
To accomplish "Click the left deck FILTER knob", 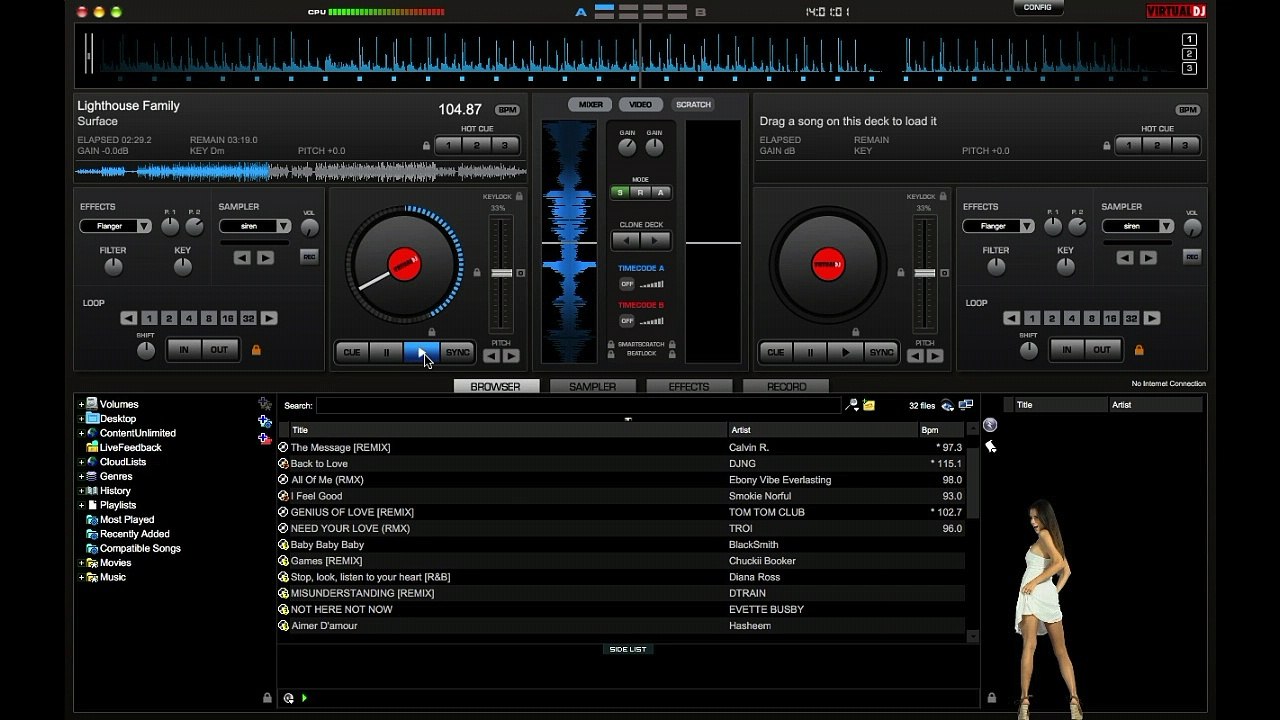I will click(x=113, y=267).
